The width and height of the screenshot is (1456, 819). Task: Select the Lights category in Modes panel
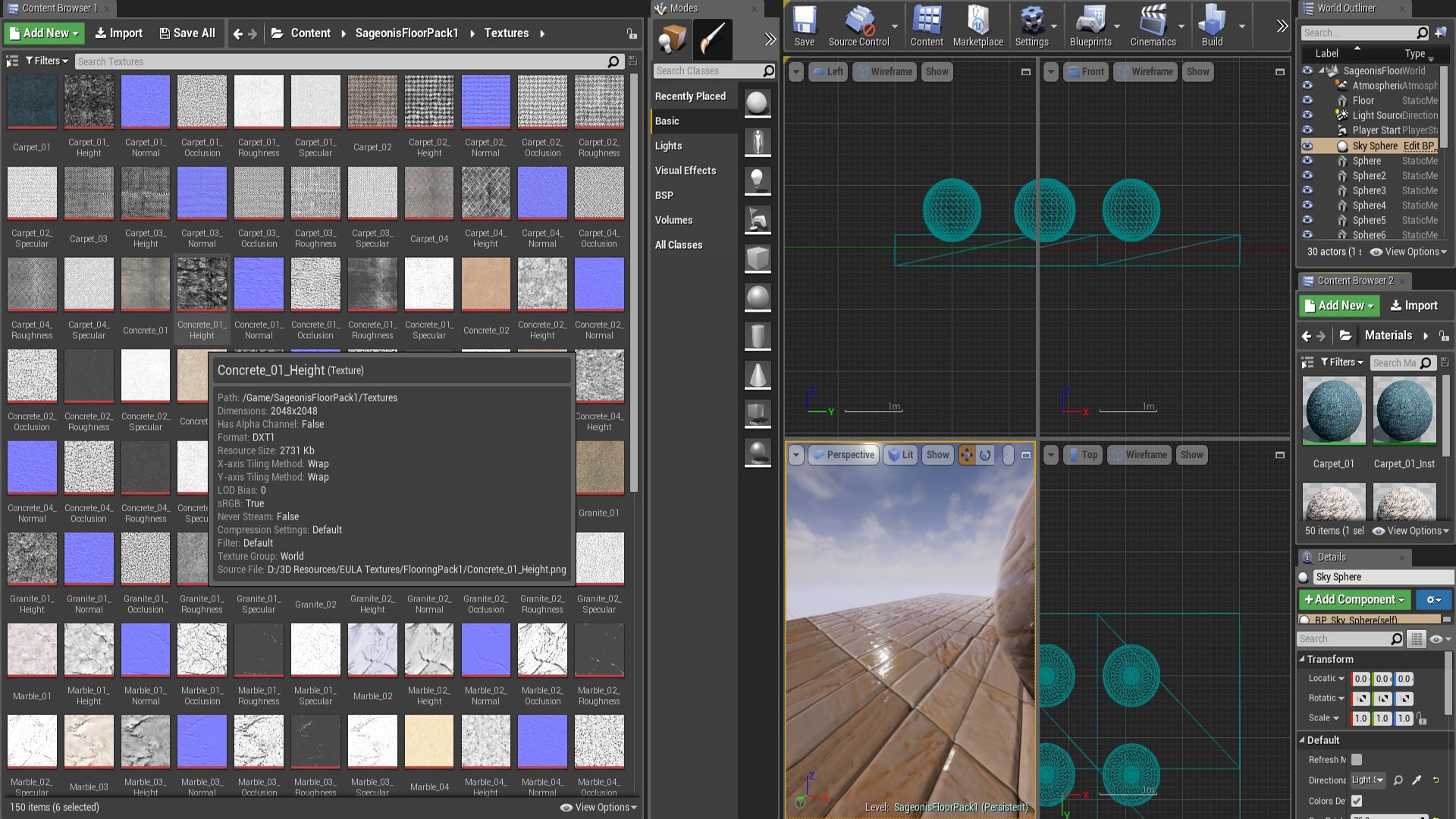click(668, 146)
